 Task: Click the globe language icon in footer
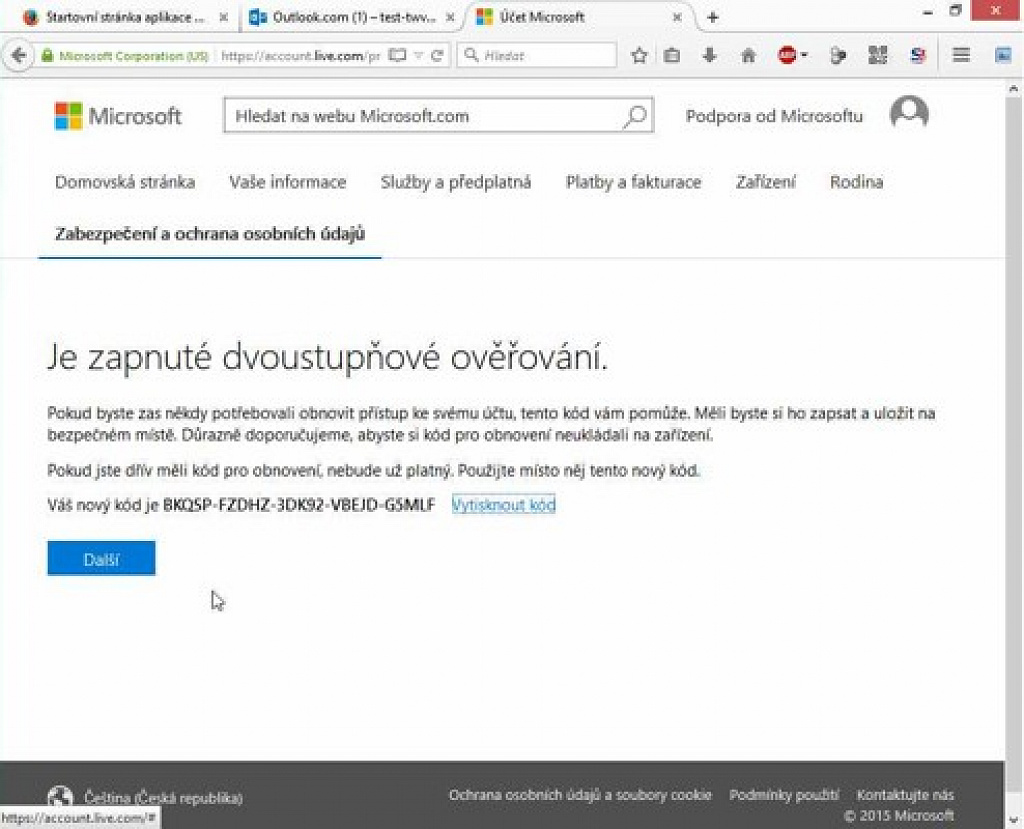click(60, 797)
